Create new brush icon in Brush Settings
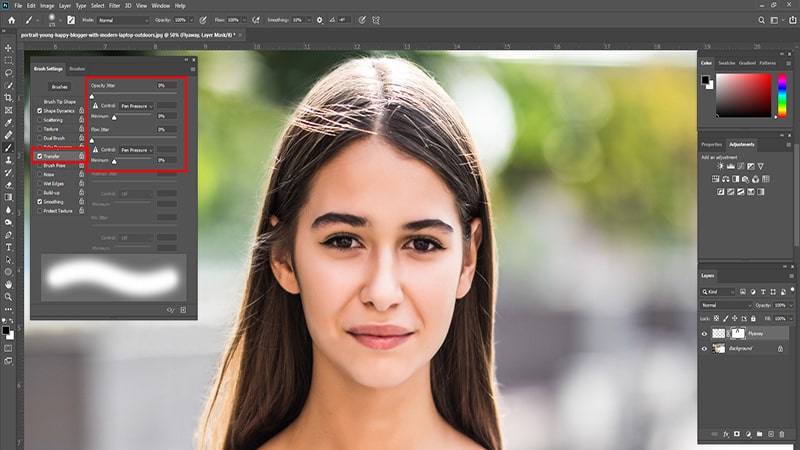Image resolution: width=800 pixels, height=450 pixels. point(183,310)
